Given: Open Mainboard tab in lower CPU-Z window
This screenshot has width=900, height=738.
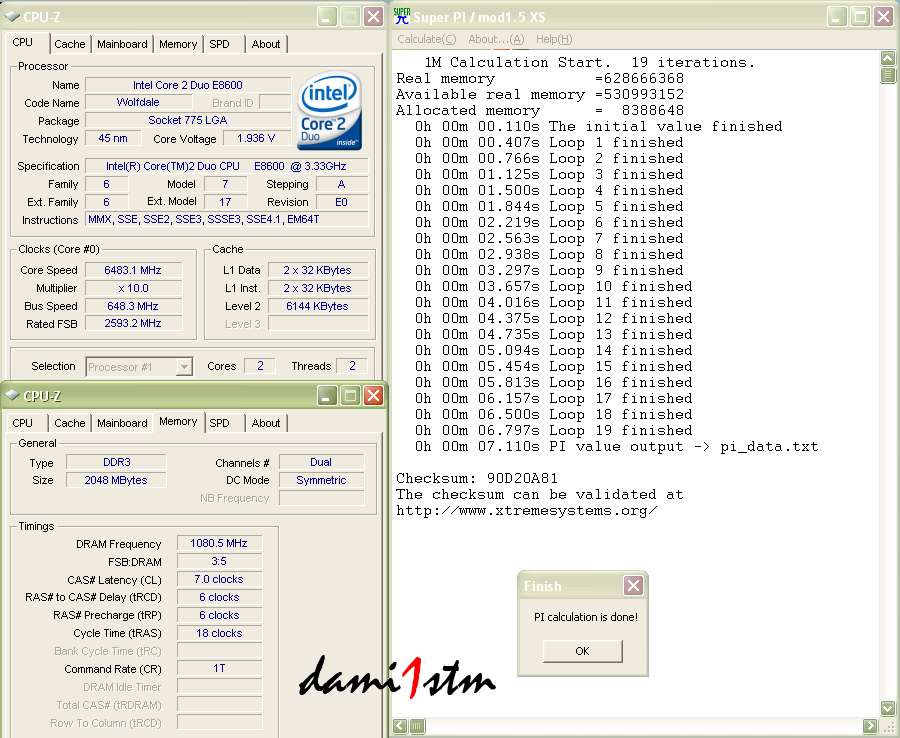Looking at the screenshot, I should (122, 423).
